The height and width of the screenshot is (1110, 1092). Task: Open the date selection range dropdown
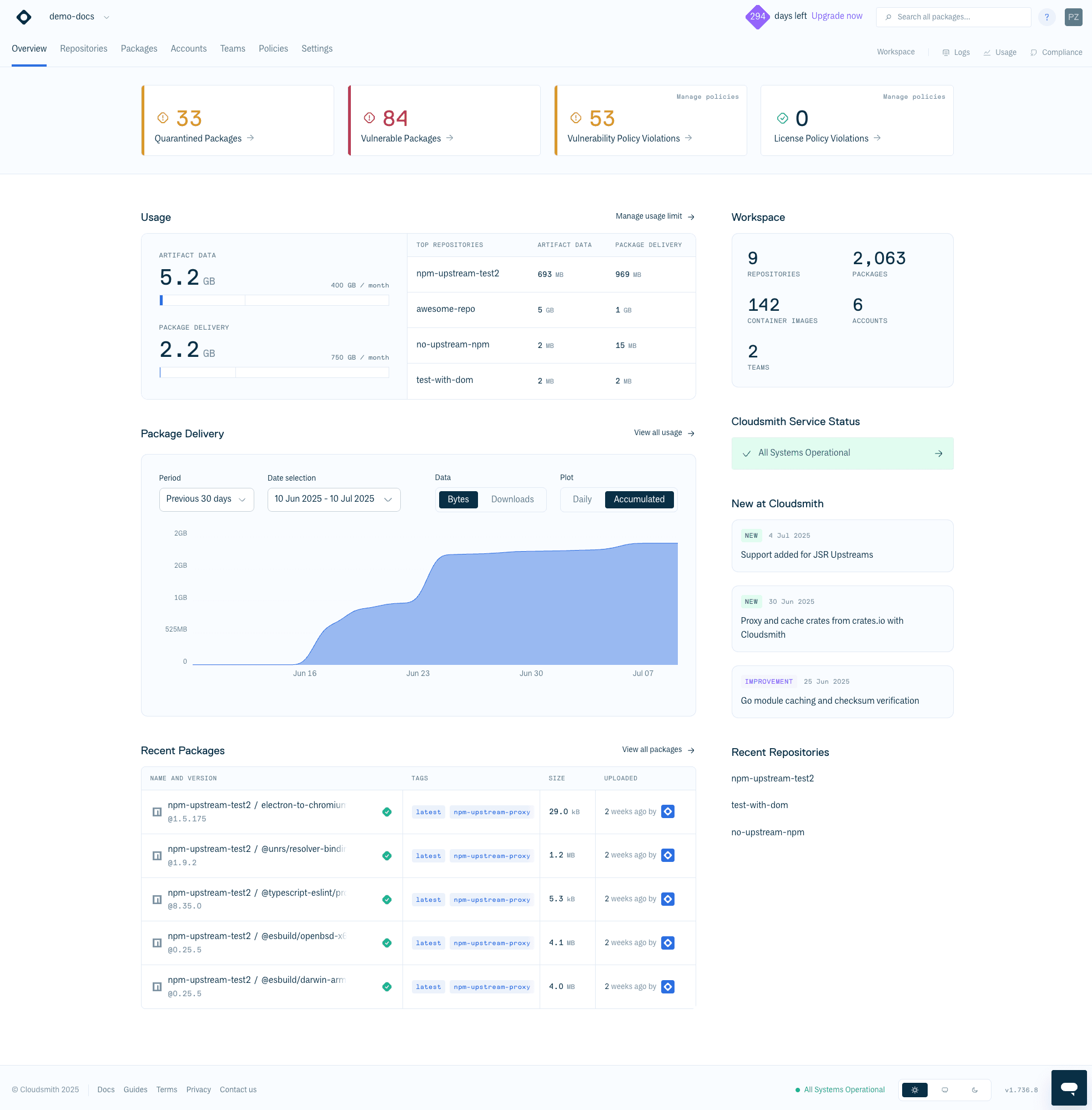point(333,500)
